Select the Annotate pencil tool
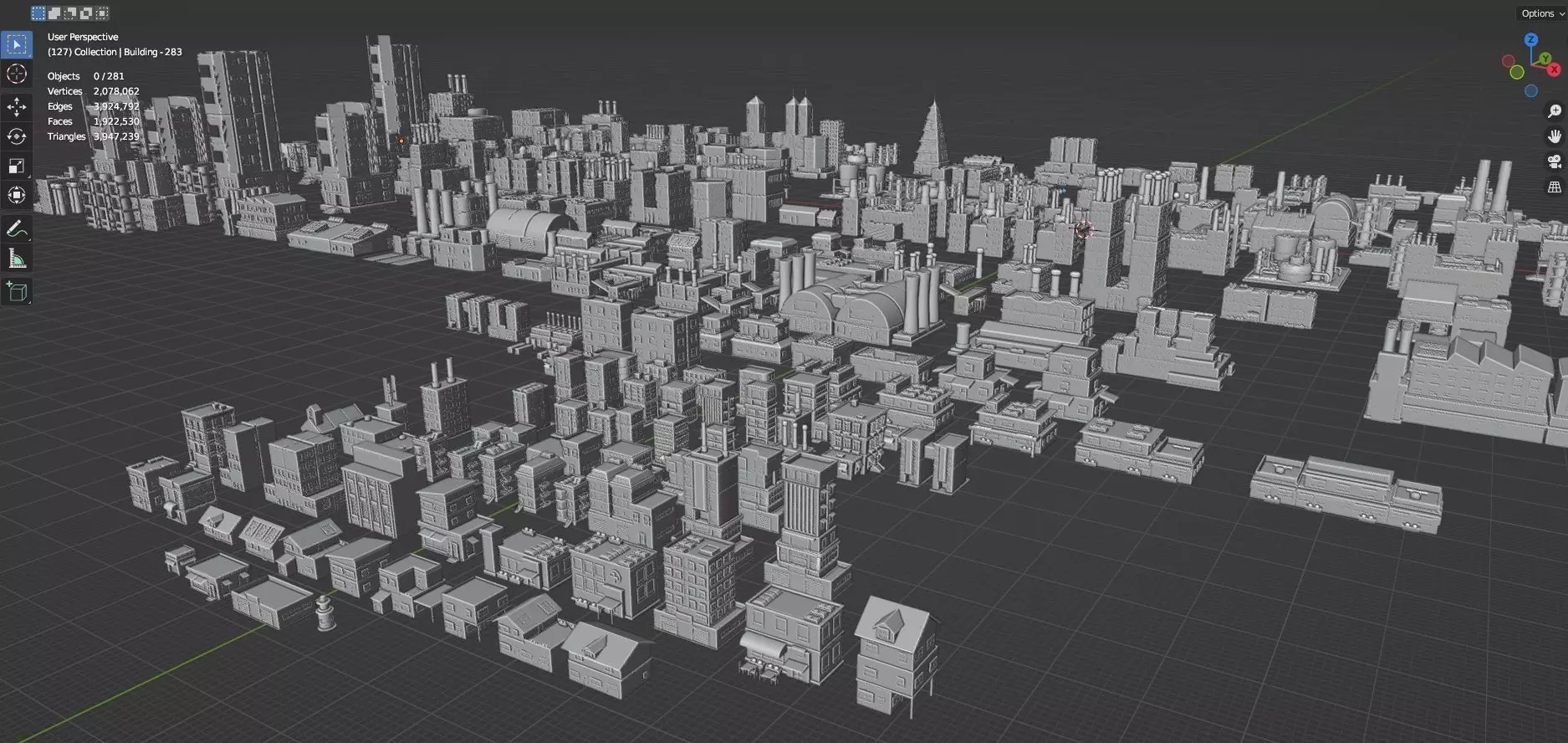 coord(17,228)
